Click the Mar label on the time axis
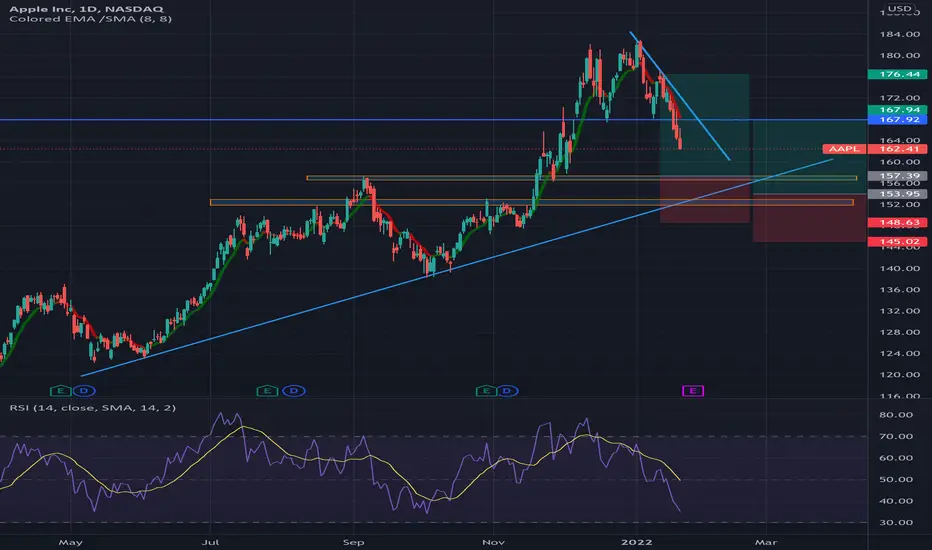This screenshot has width=932, height=550. coord(766,542)
